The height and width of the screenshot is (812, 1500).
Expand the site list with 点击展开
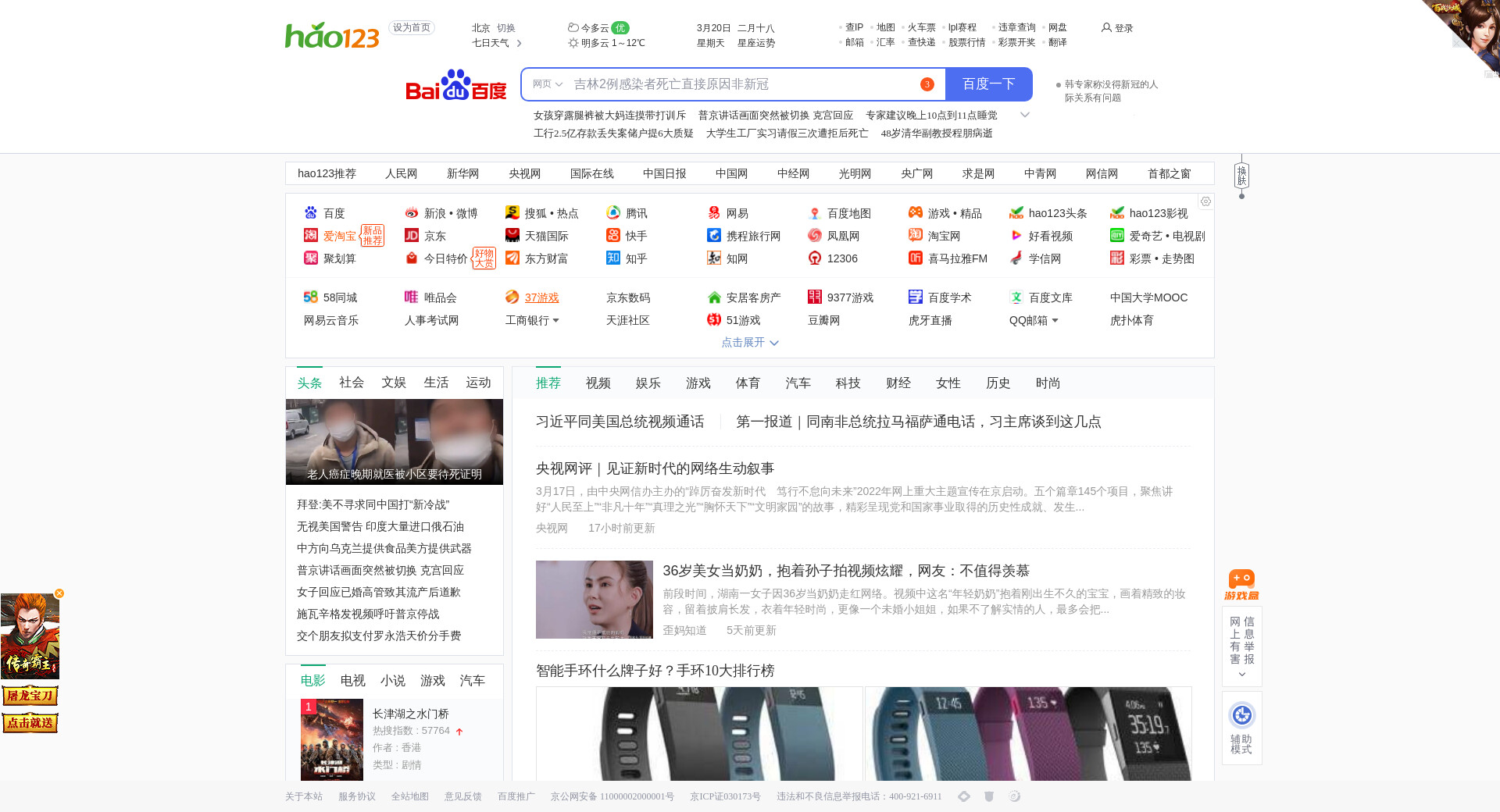750,343
